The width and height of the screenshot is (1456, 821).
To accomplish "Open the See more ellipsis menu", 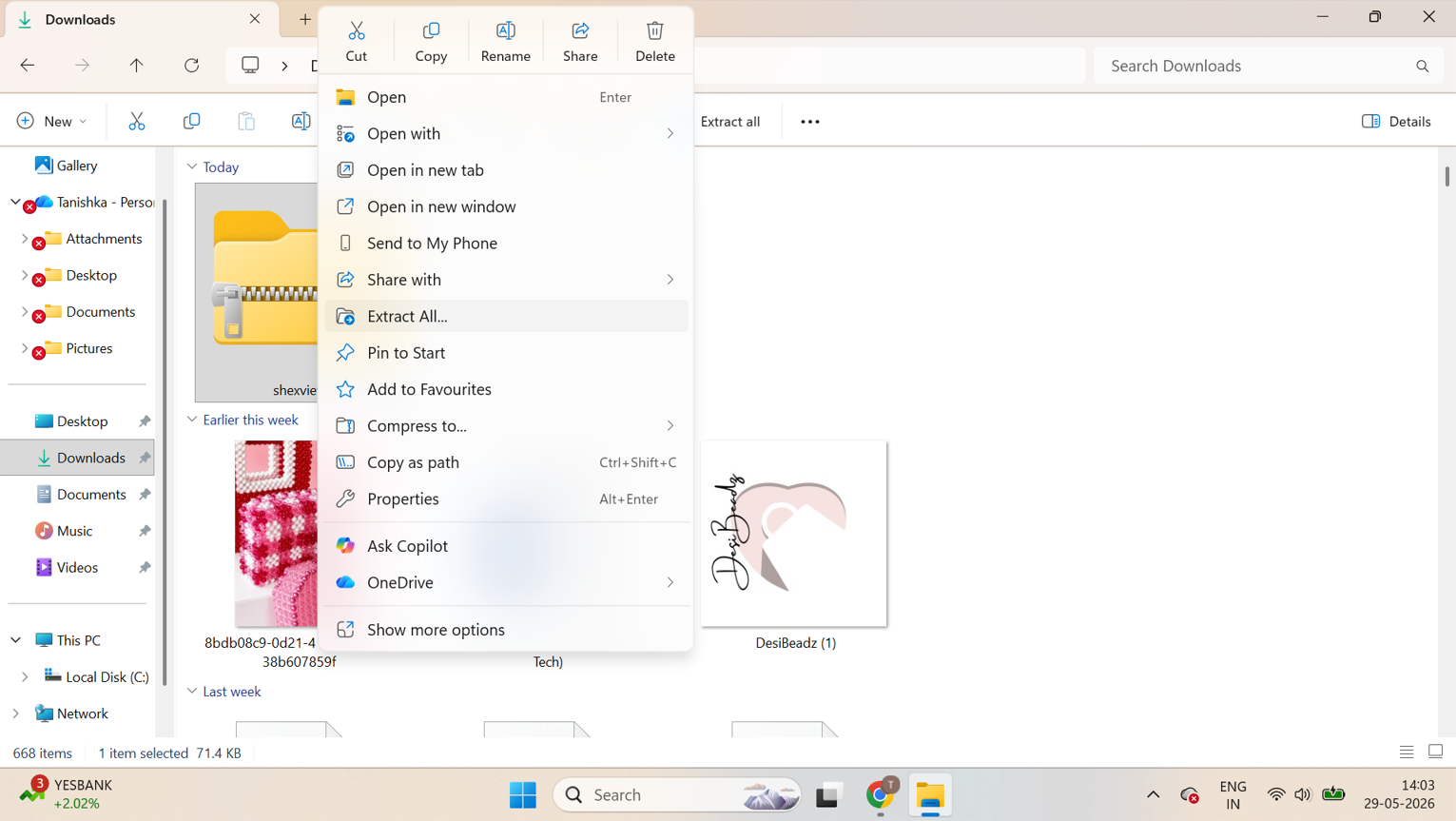I will pyautogui.click(x=810, y=121).
